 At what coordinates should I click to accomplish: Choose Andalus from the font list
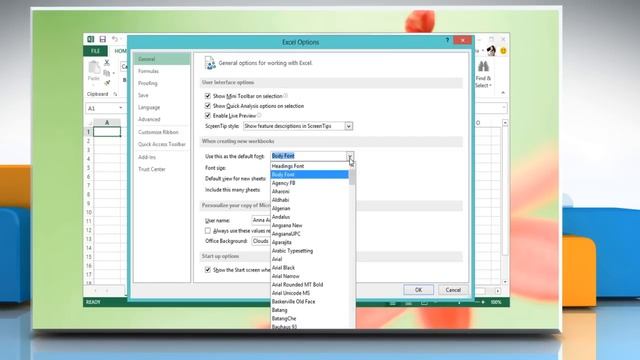click(x=310, y=217)
